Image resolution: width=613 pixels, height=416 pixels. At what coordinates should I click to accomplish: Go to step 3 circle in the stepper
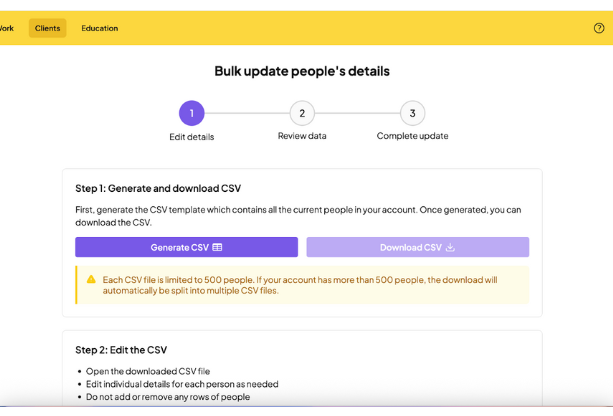[412, 113]
